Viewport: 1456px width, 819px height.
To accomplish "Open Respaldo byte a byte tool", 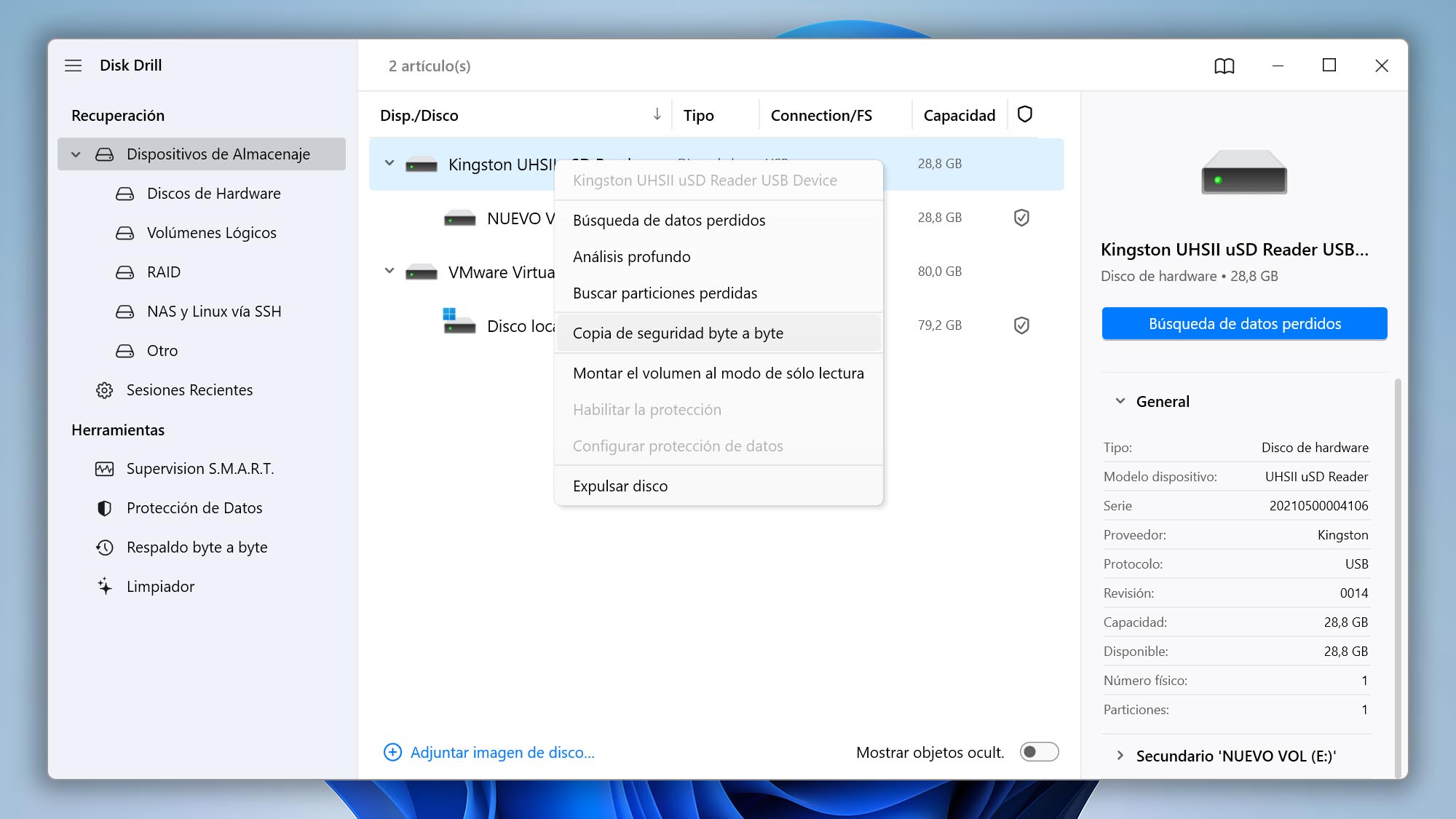I will pos(201,547).
